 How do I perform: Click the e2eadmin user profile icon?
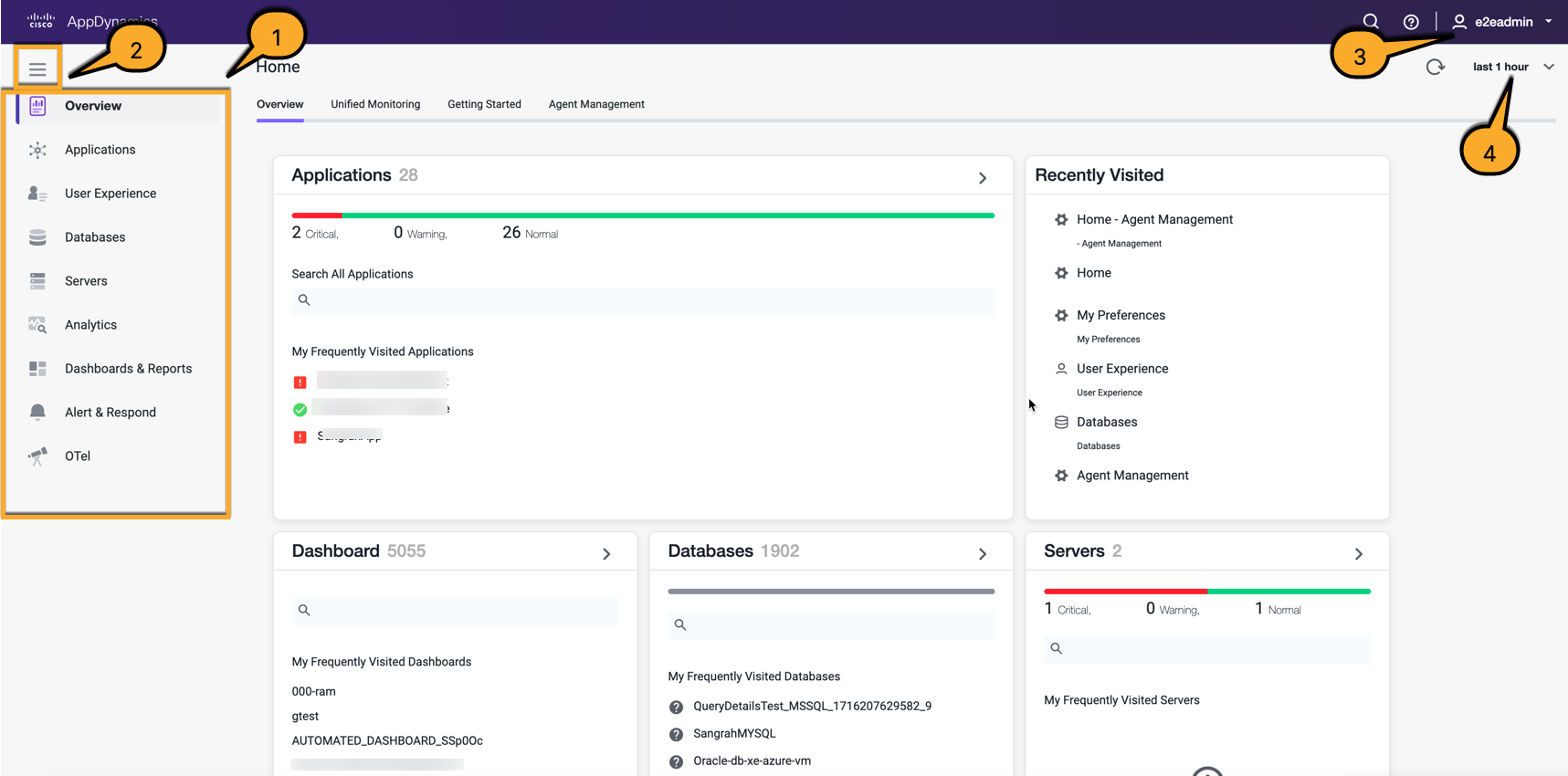point(1459,22)
